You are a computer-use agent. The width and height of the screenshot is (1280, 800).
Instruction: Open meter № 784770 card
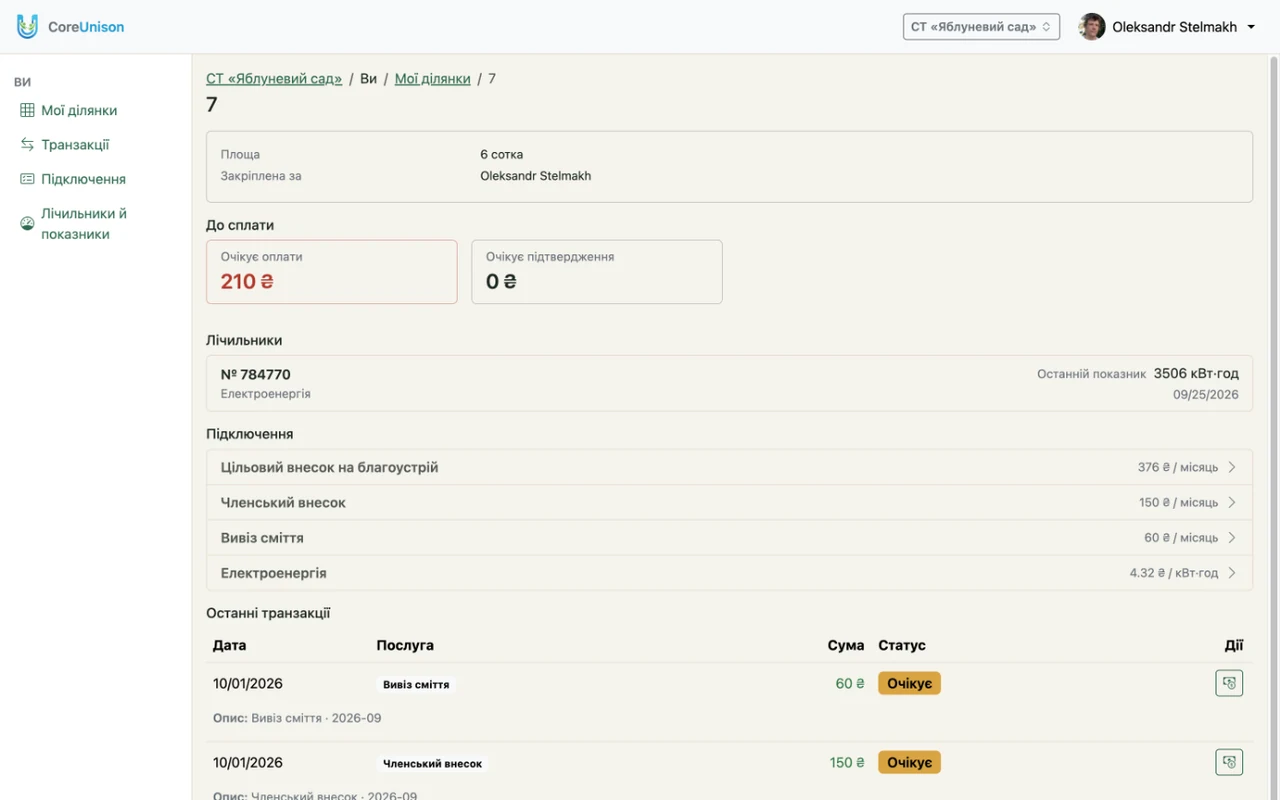(x=729, y=384)
